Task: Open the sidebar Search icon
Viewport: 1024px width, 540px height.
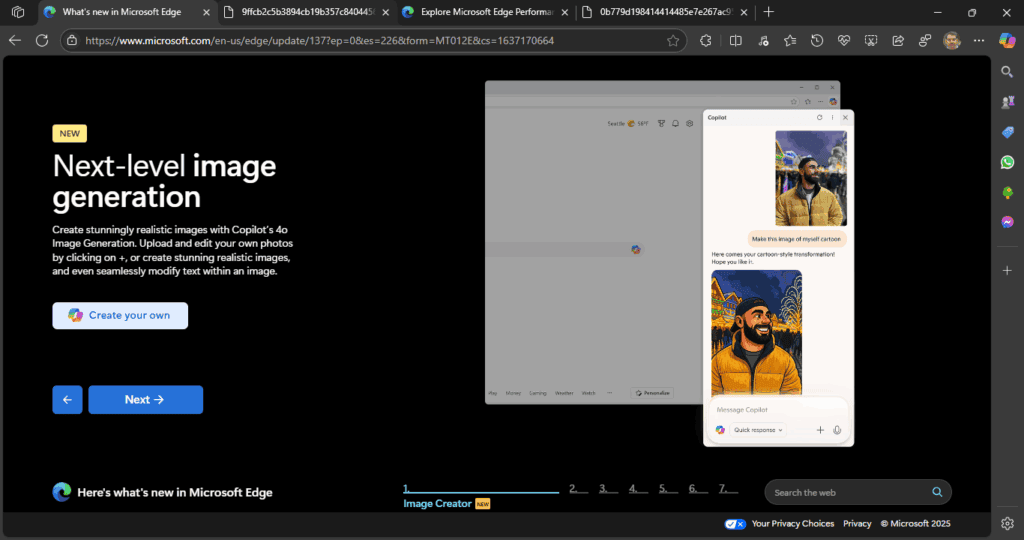Action: [1007, 72]
